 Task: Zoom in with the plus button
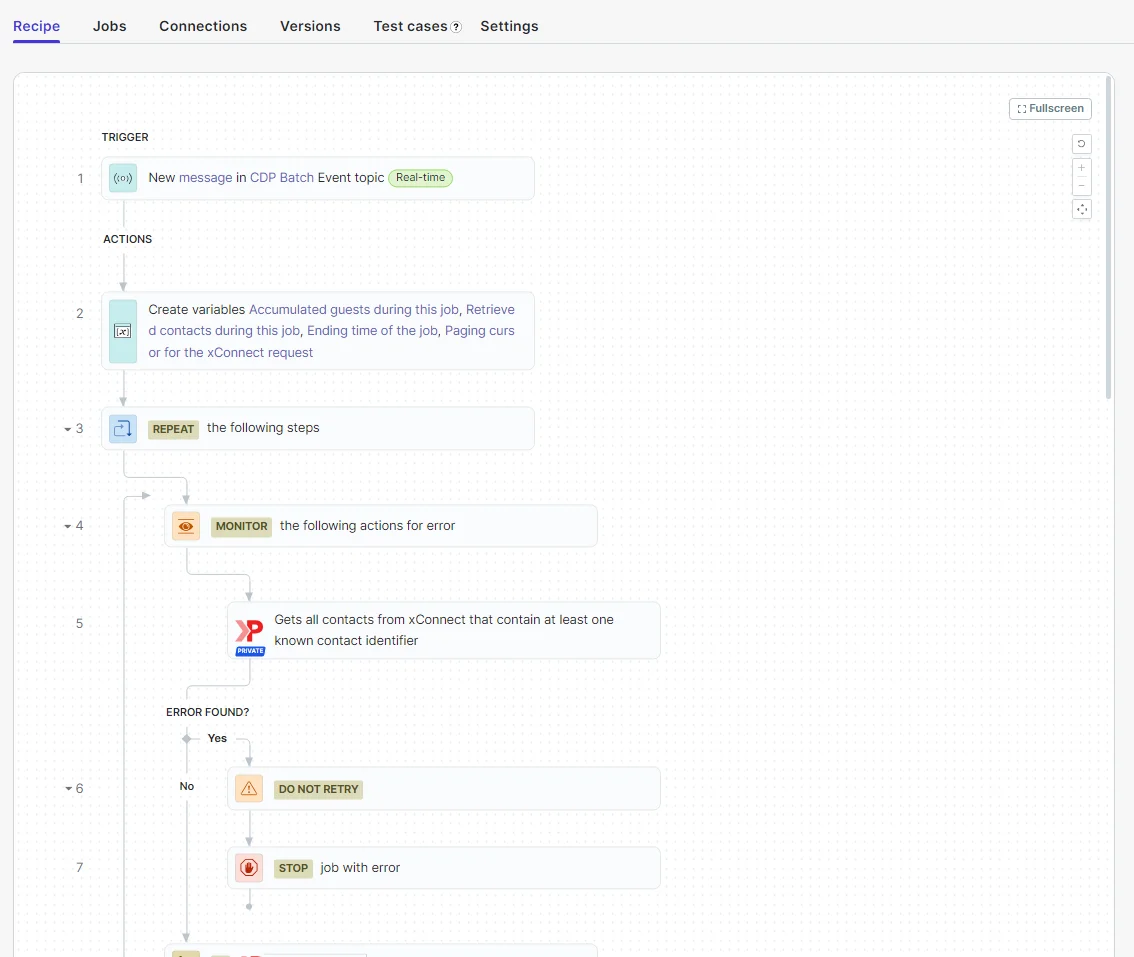tap(1081, 168)
